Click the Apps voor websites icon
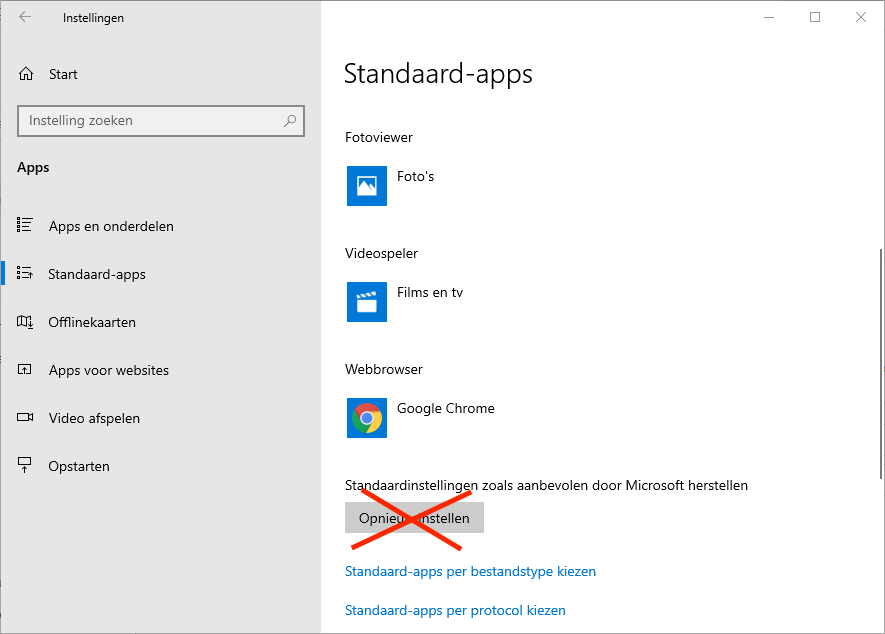The height and width of the screenshot is (634, 885). pyautogui.click(x=26, y=370)
